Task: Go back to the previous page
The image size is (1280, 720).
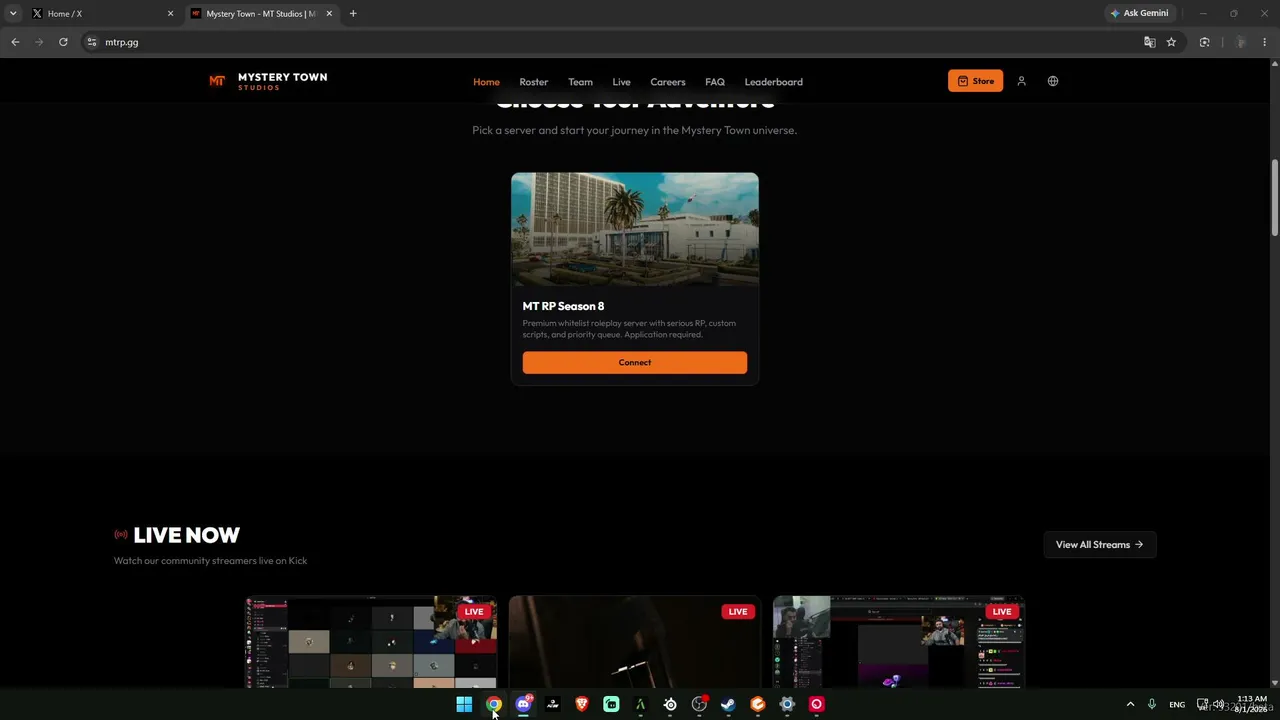Action: (15, 42)
